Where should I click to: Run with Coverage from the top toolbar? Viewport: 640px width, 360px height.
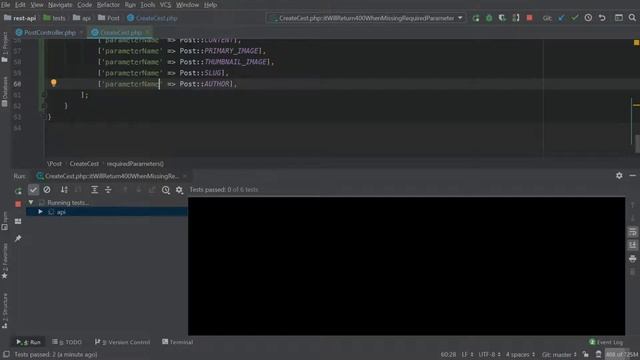502,18
